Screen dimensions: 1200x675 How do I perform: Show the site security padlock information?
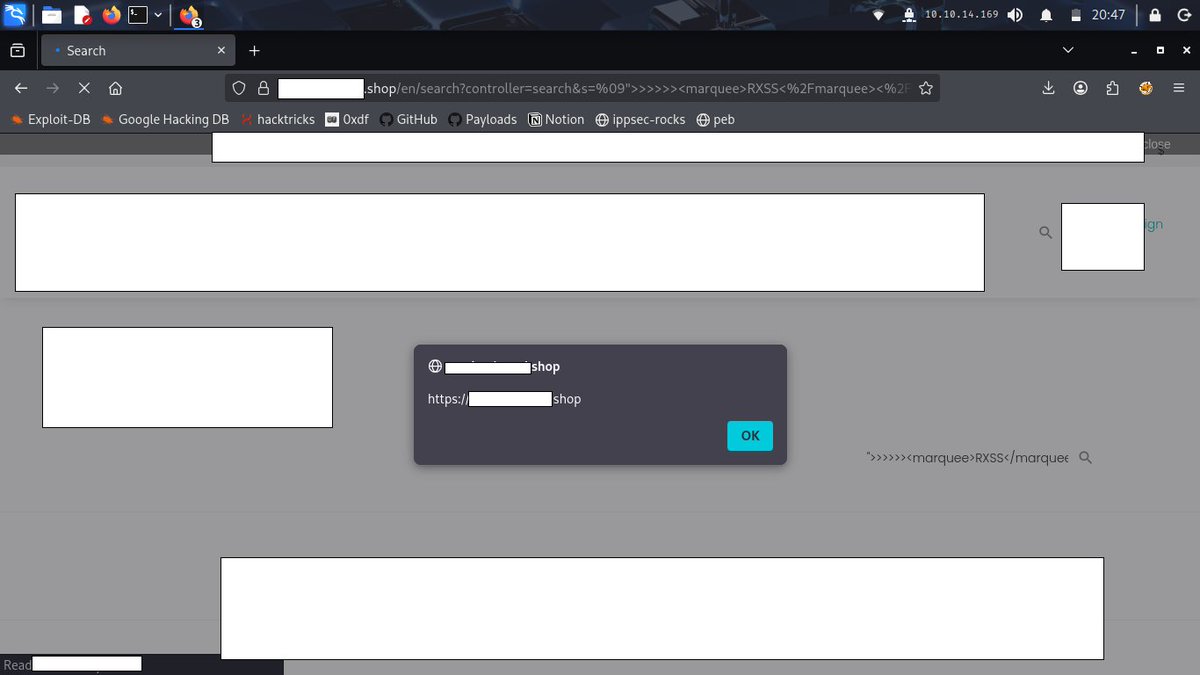pos(264,88)
